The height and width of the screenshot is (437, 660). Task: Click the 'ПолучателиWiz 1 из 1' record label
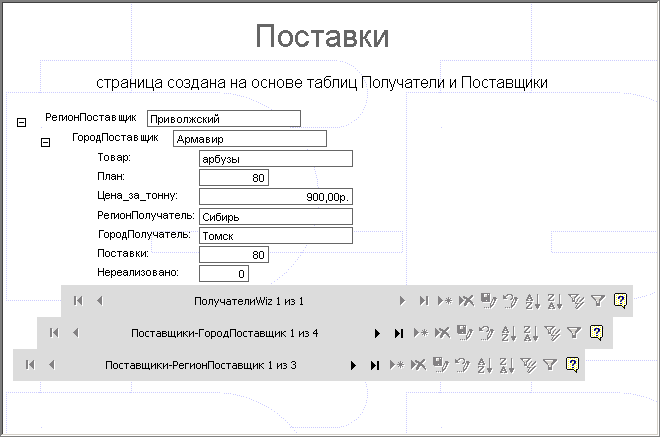pos(249,301)
